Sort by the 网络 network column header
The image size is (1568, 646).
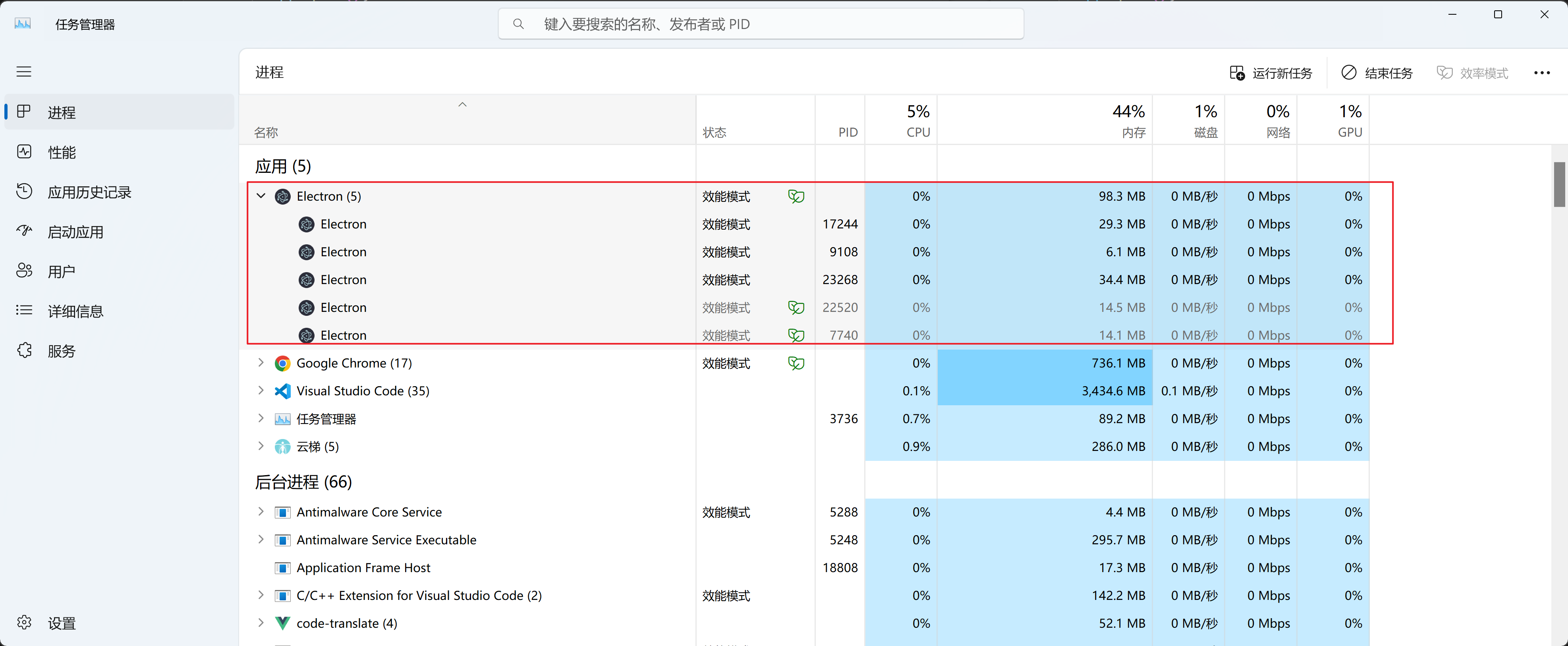click(1261, 120)
